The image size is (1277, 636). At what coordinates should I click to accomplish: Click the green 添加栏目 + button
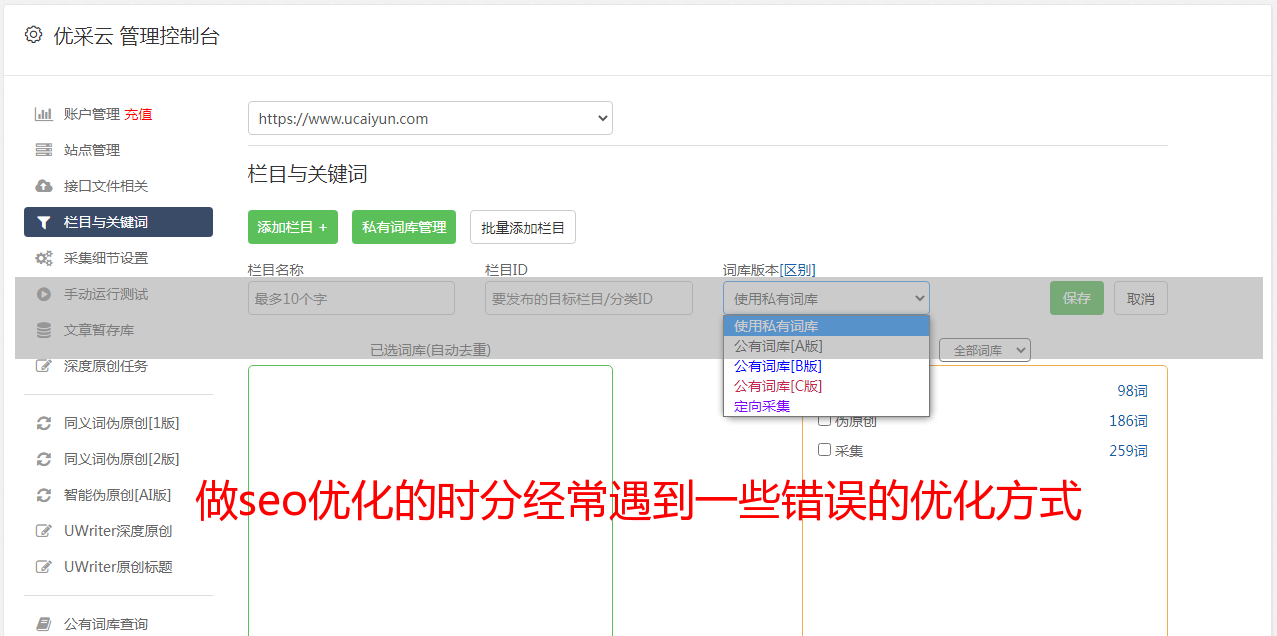[293, 227]
